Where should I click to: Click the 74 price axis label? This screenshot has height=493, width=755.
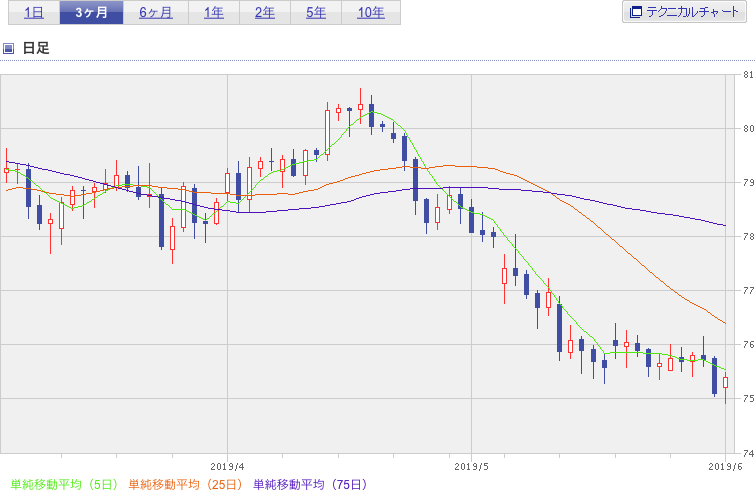click(x=749, y=453)
